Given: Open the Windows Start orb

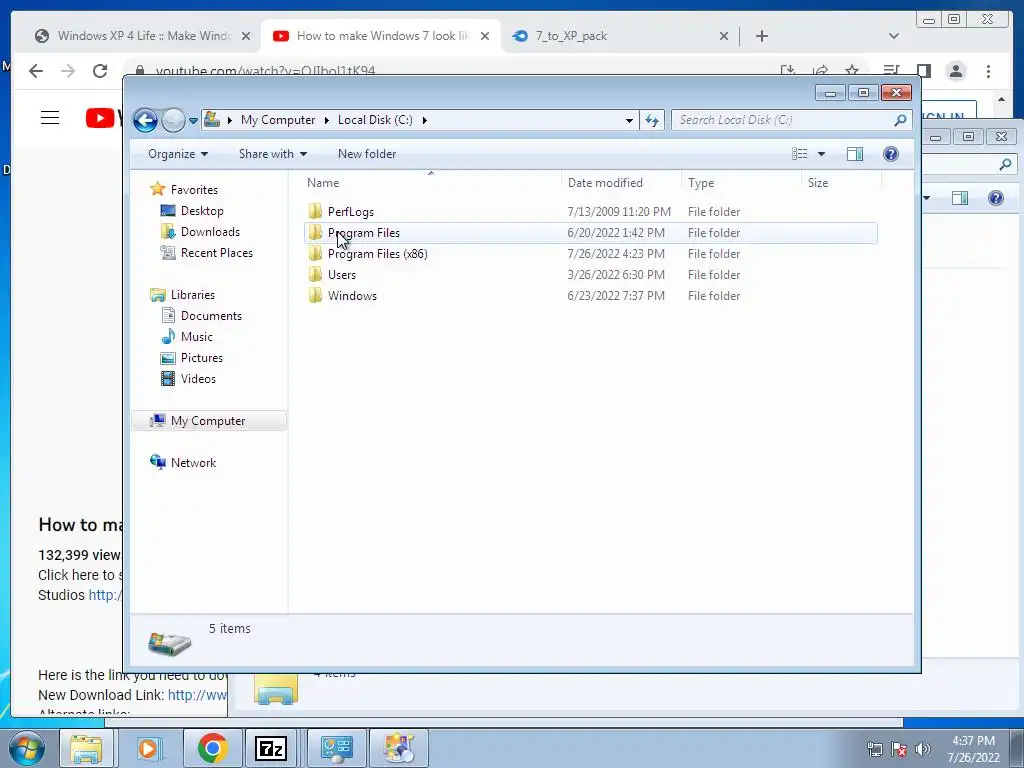Looking at the screenshot, I should click(26, 748).
